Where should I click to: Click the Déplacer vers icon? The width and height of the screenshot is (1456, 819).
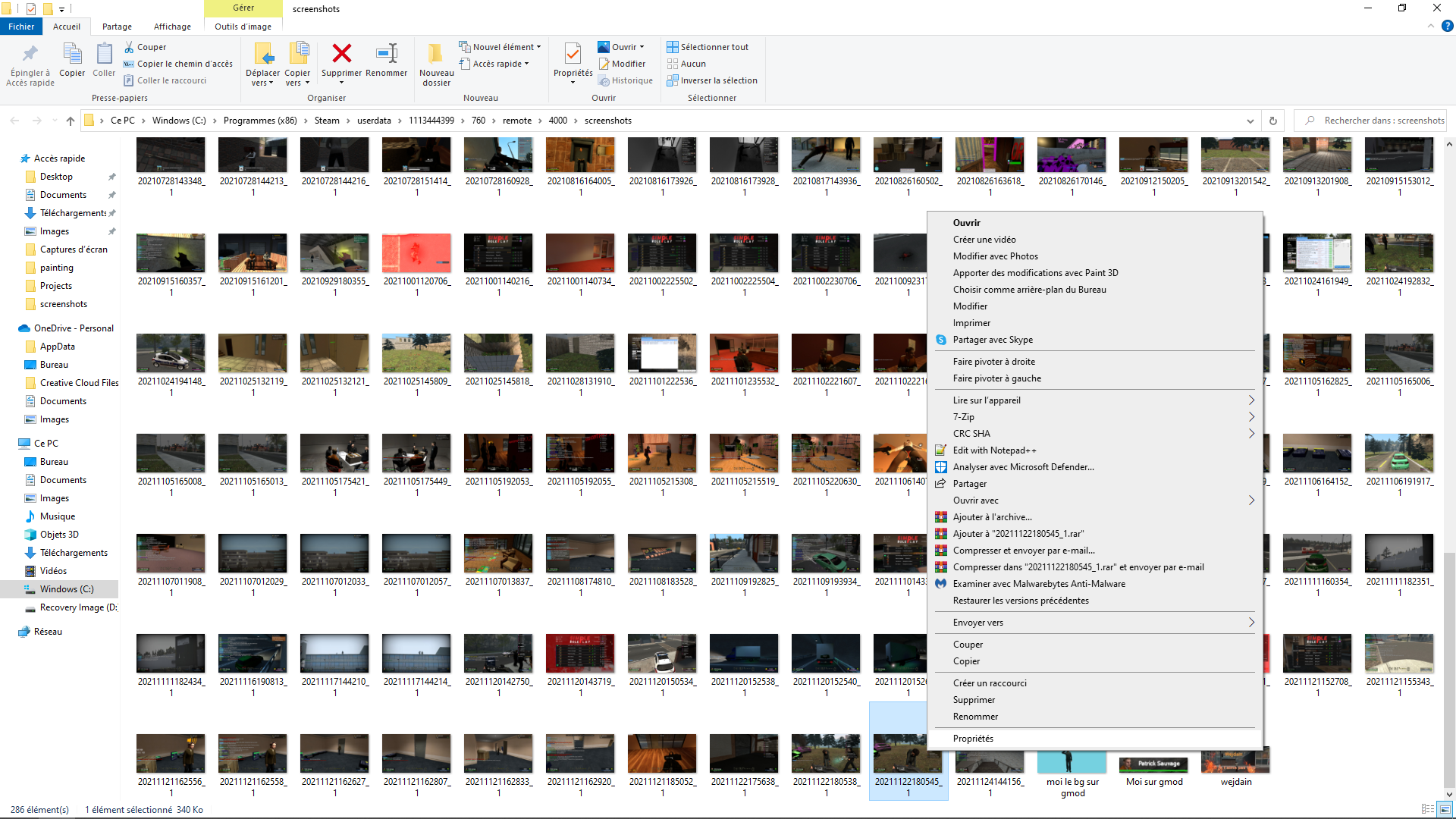262,54
